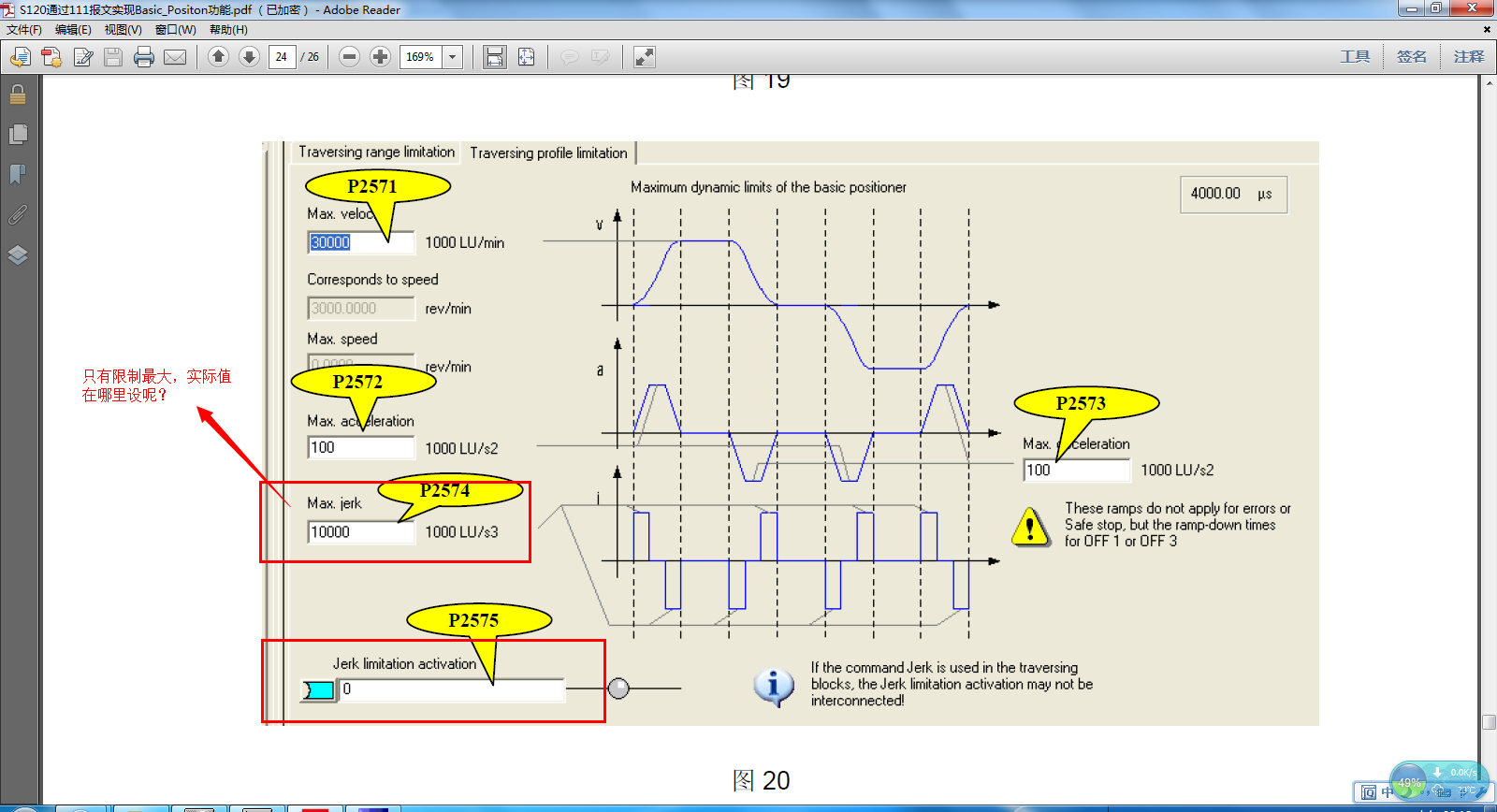
Task: Click the zoom out minus button
Action: (349, 57)
